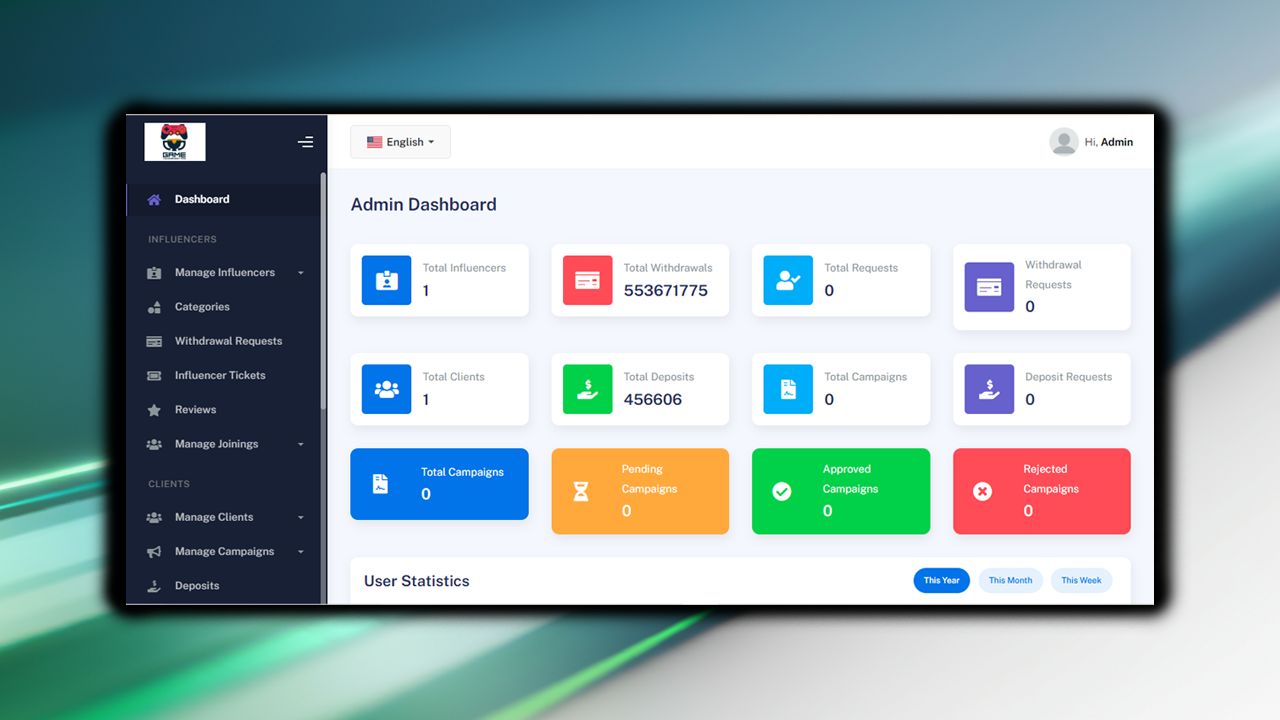The width and height of the screenshot is (1280, 720).
Task: Click the Influencer Tickets ticket icon
Action: pos(154,376)
